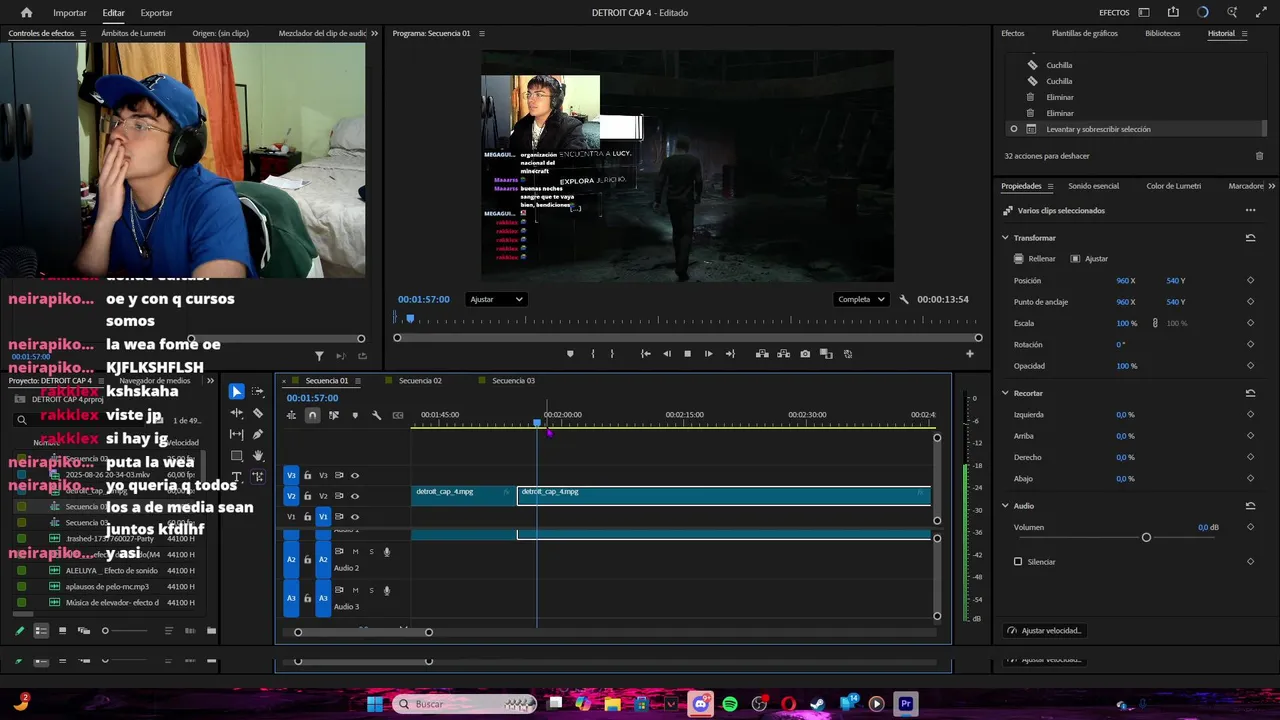Screen dimensions: 1280x720
Task: Open the Color de Lumetri tab
Action: coord(1174,186)
